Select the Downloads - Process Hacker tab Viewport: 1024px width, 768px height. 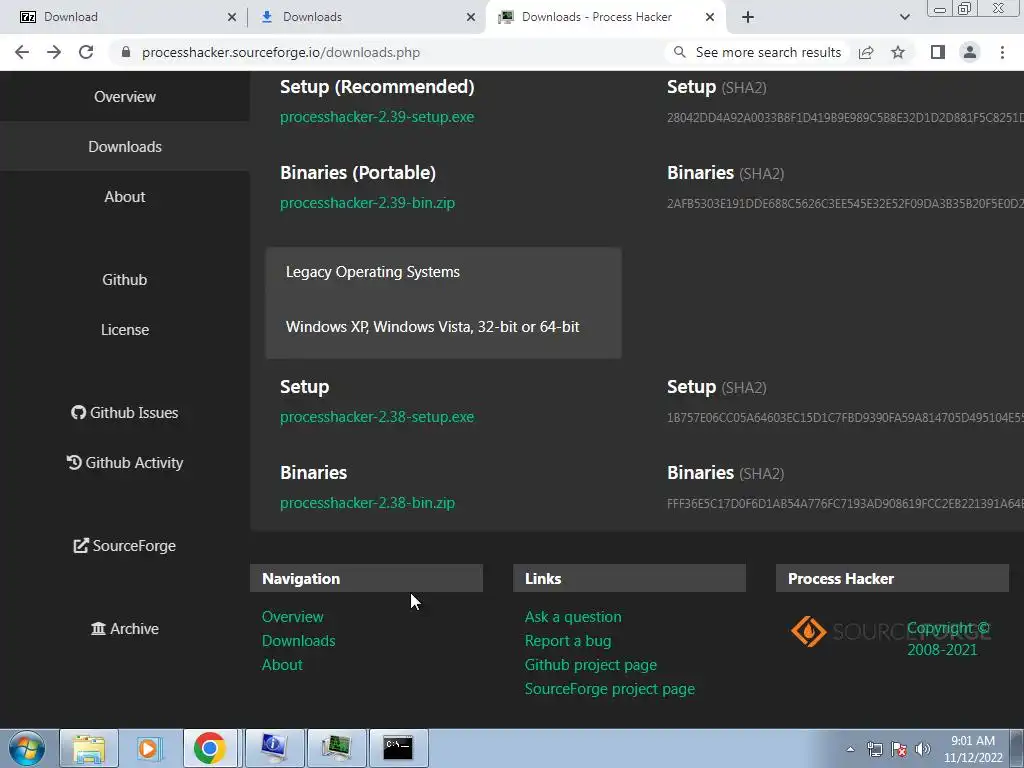(x=606, y=17)
